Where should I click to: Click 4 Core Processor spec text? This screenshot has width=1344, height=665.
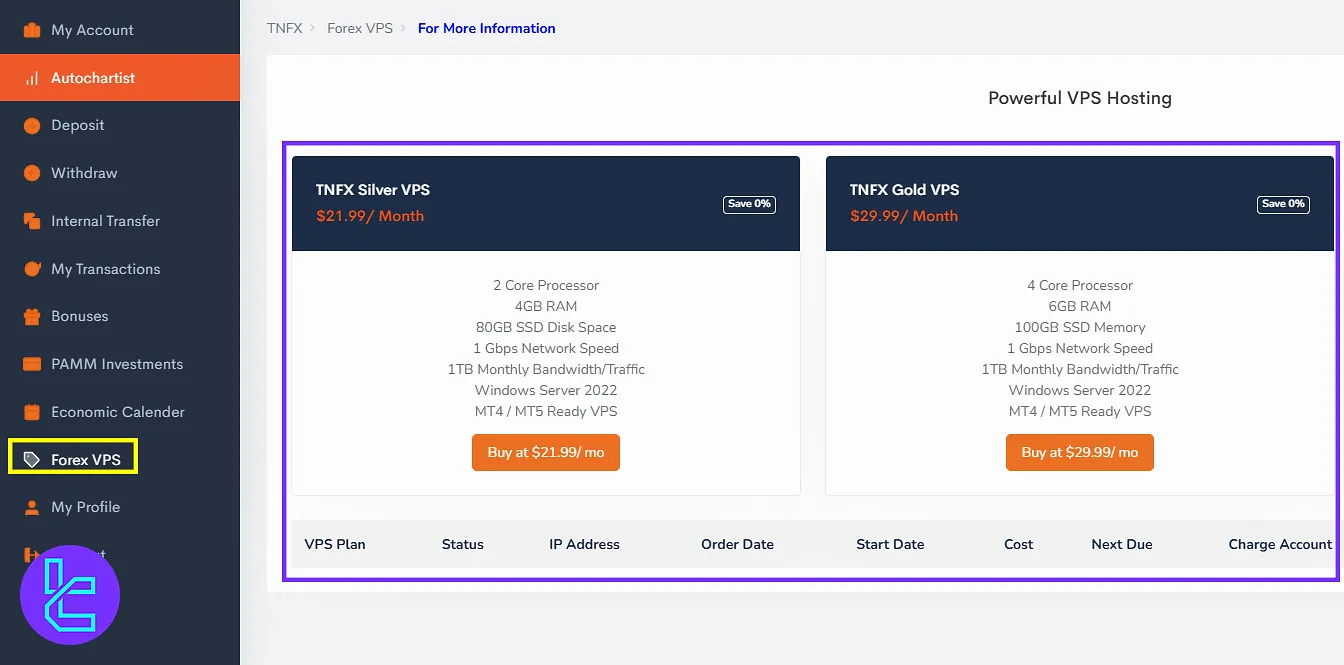coord(1080,285)
